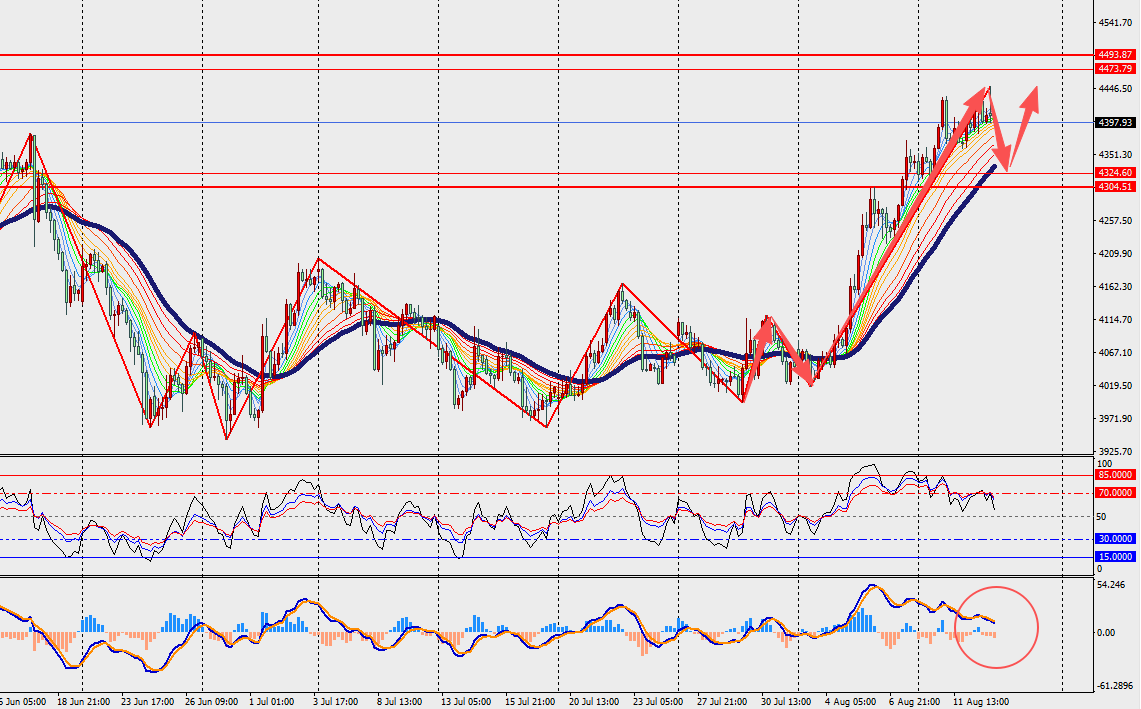Click the 3925.70 price axis label
This screenshot has width=1141, height=709.
1116,451
